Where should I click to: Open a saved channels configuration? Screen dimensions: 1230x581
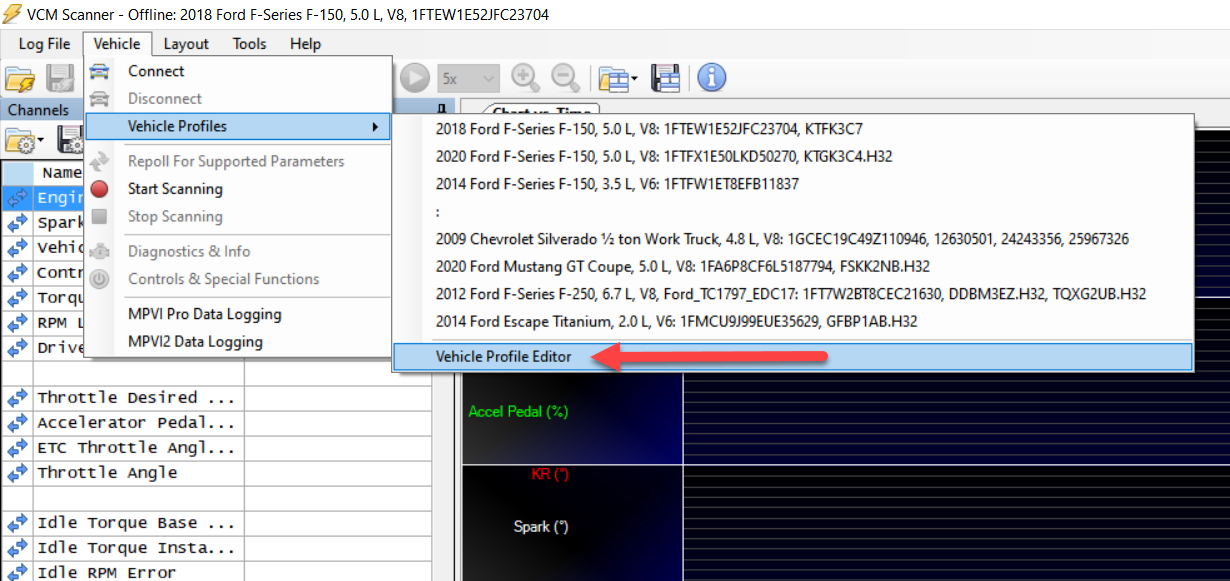(x=22, y=141)
